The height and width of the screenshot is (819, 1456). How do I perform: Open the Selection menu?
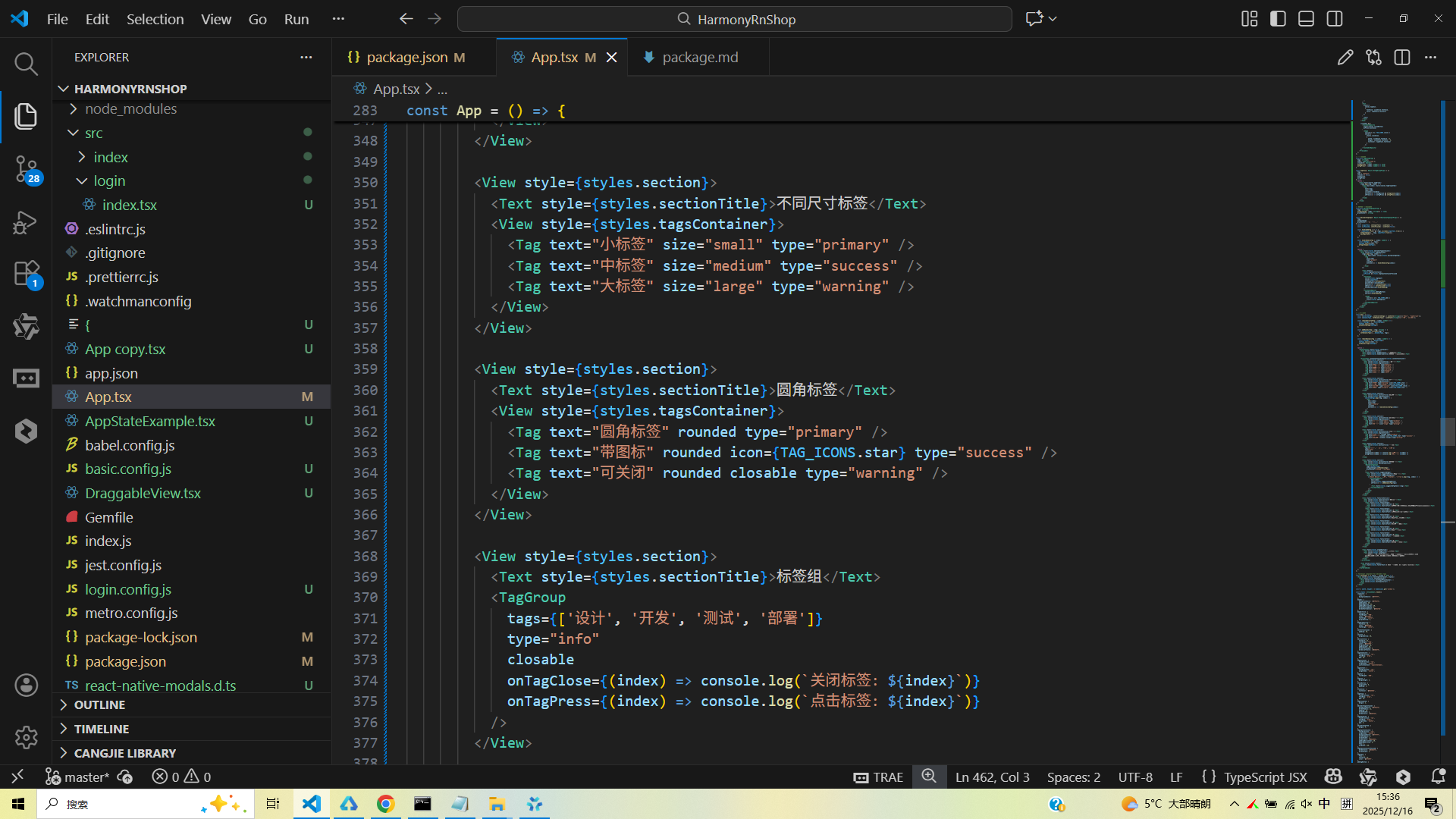[155, 19]
